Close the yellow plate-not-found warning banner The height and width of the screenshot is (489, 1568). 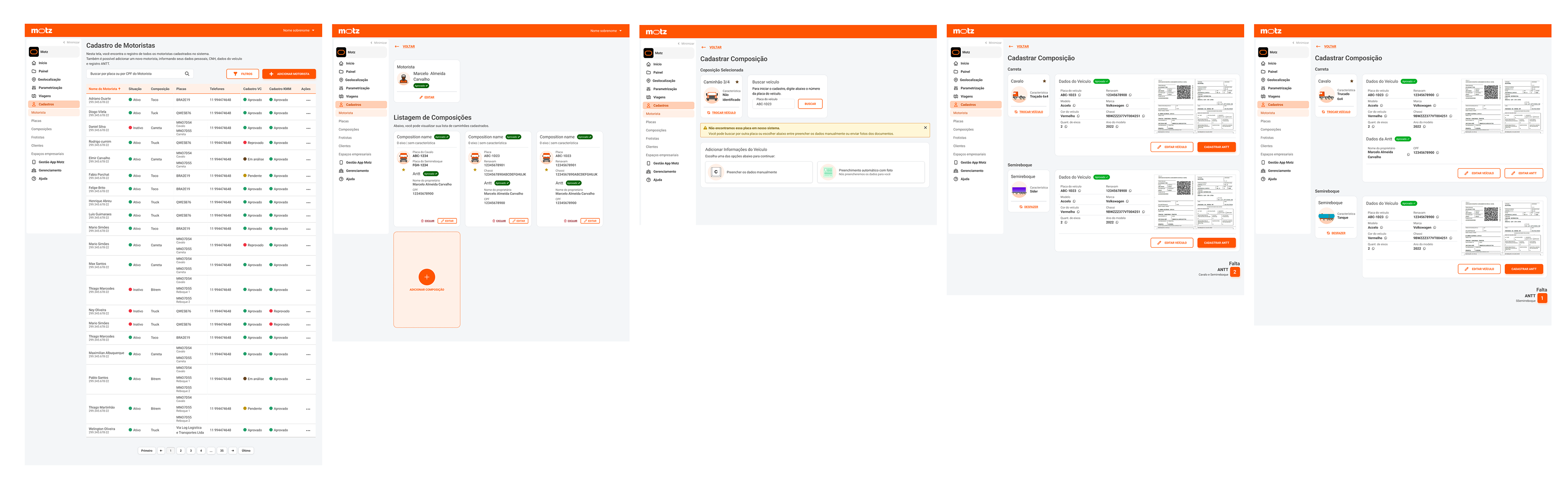coord(925,128)
